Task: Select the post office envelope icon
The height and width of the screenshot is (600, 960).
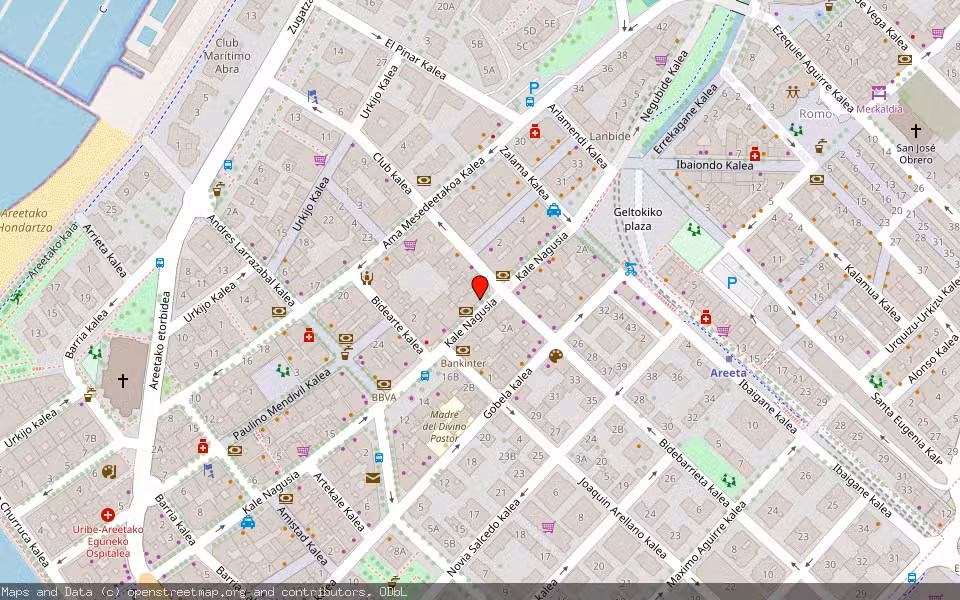Action: point(373,478)
